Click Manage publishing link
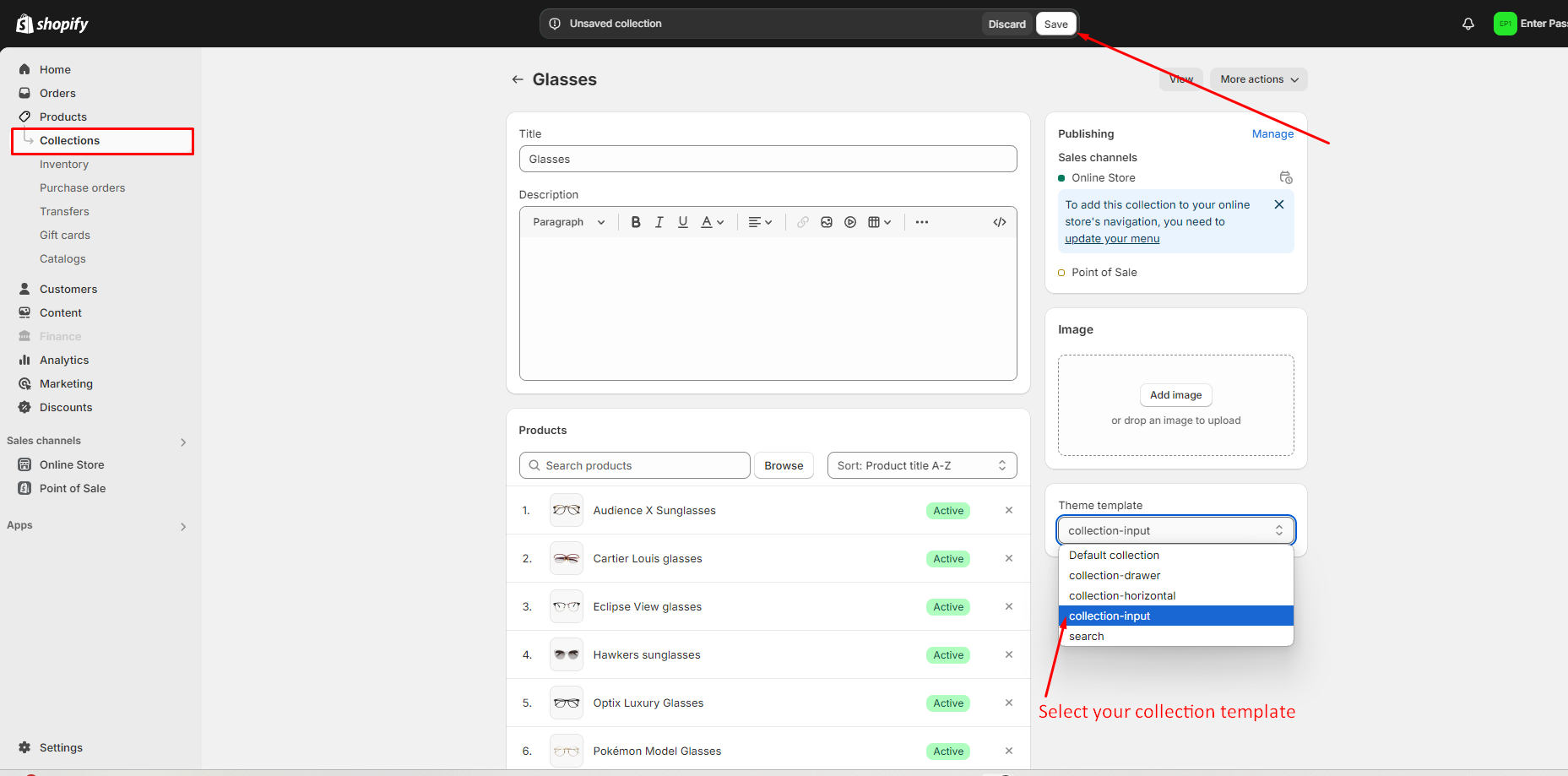1568x776 pixels. click(x=1272, y=133)
